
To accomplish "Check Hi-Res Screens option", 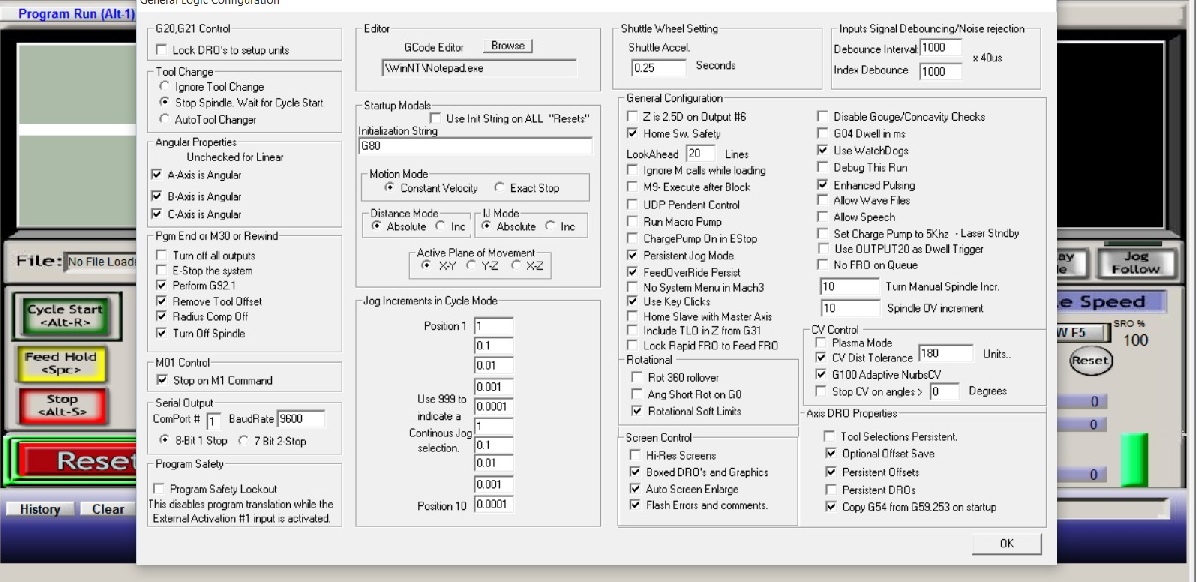I will point(635,454).
